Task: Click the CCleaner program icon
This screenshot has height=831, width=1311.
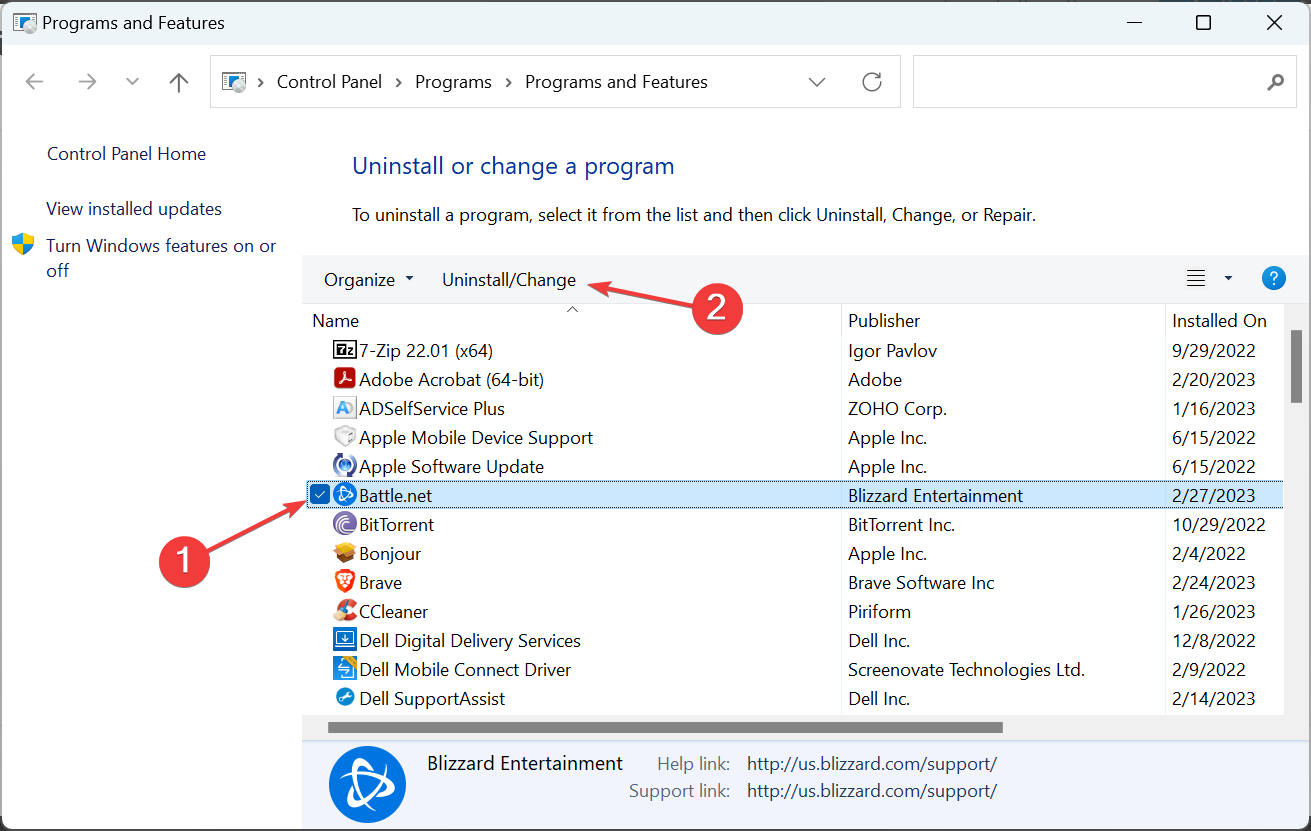Action: [x=344, y=612]
